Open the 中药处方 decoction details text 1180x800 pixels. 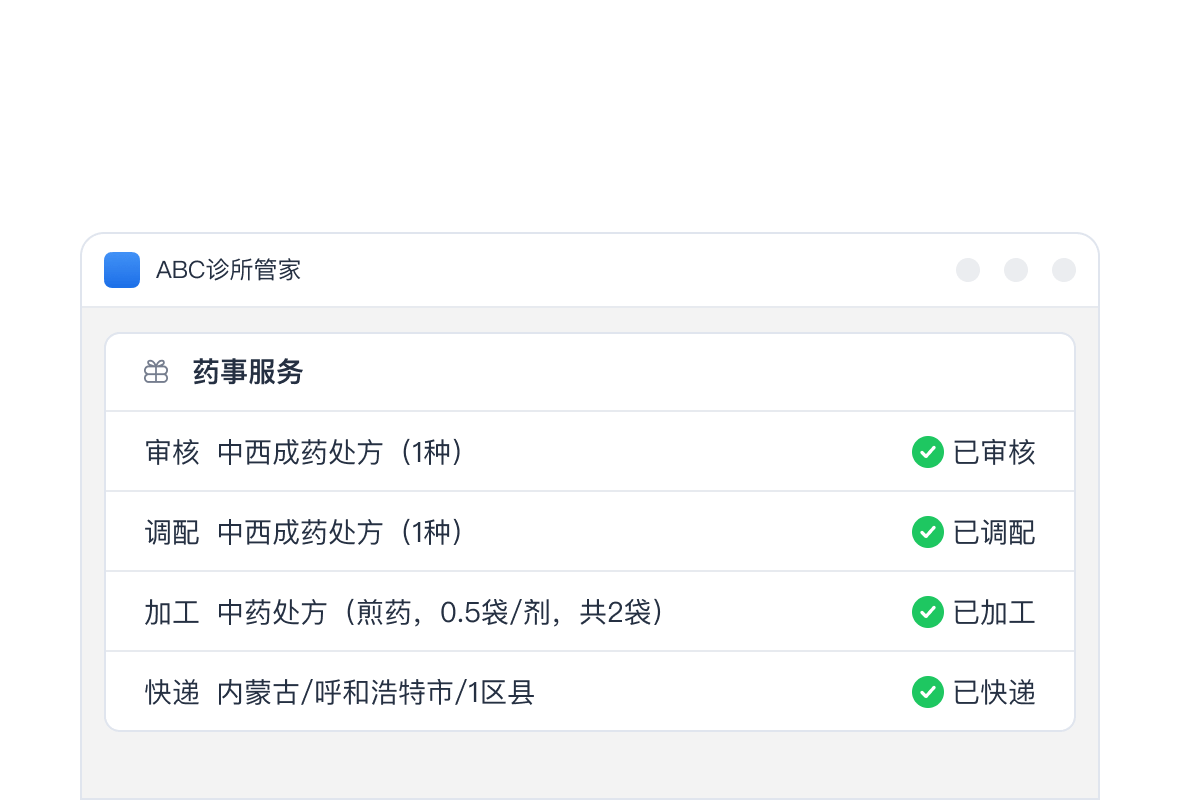pos(441,613)
